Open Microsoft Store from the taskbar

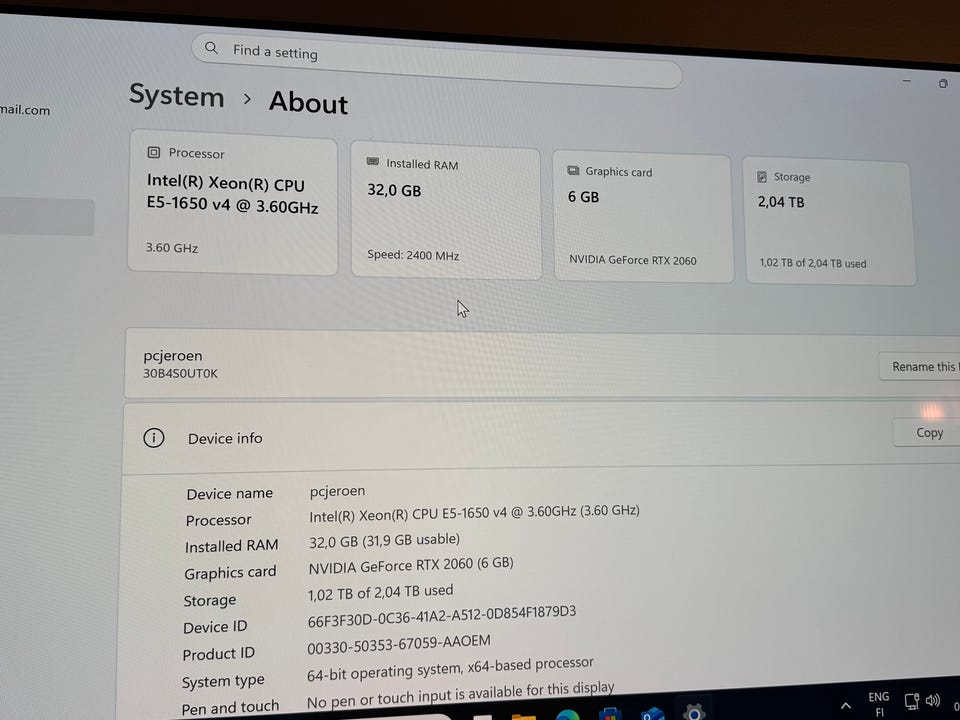(x=610, y=714)
